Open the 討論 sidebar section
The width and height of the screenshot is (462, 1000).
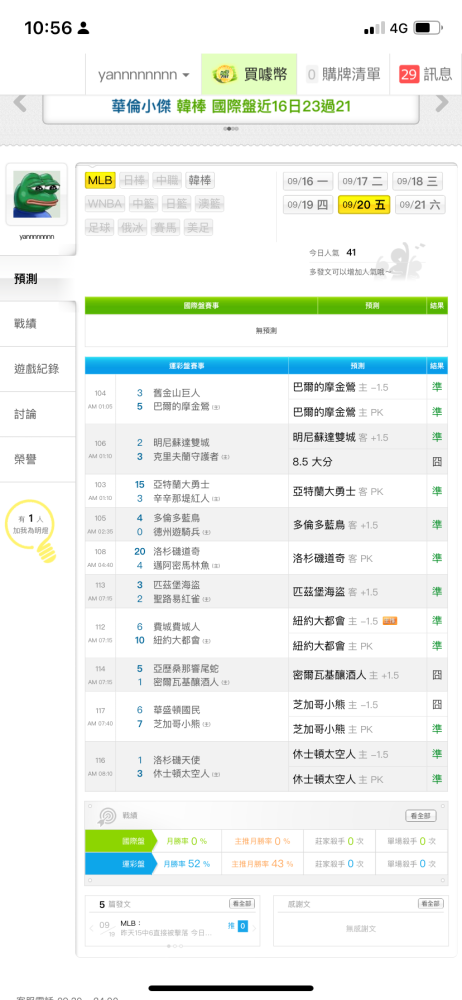pos(38,414)
